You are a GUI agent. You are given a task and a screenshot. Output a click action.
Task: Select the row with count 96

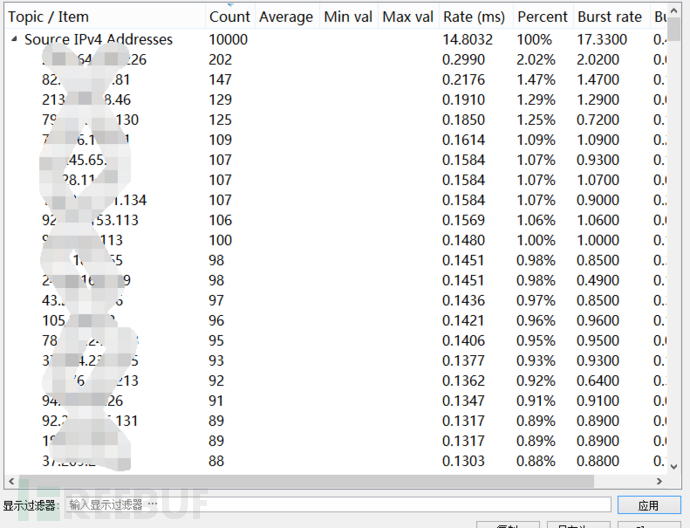point(336,320)
